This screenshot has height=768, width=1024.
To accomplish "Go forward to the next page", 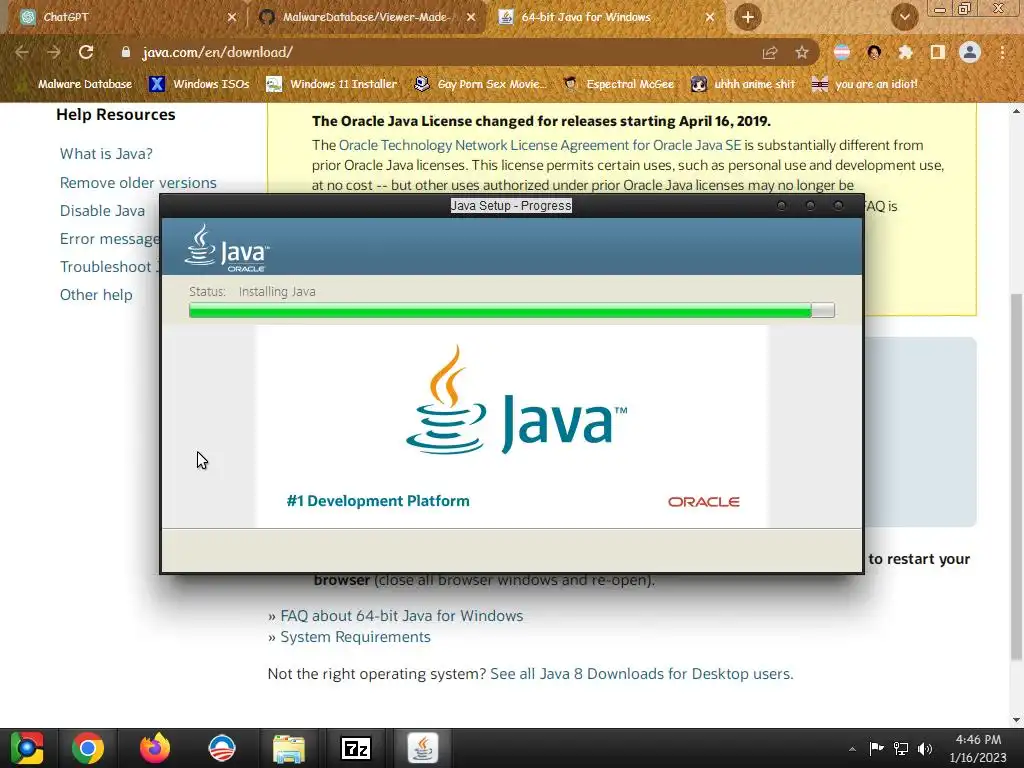I will pos(54,52).
